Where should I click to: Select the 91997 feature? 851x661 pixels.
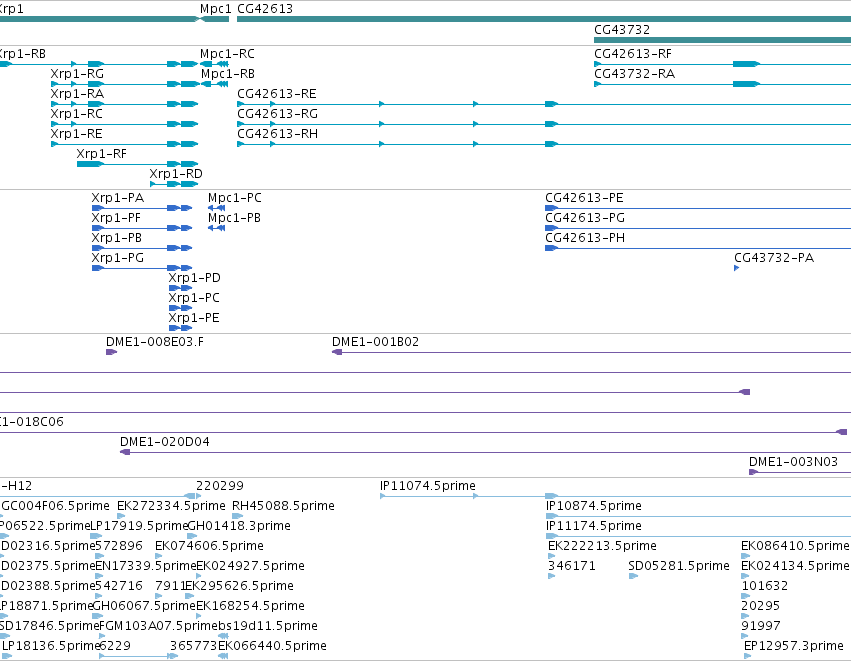tap(761, 626)
